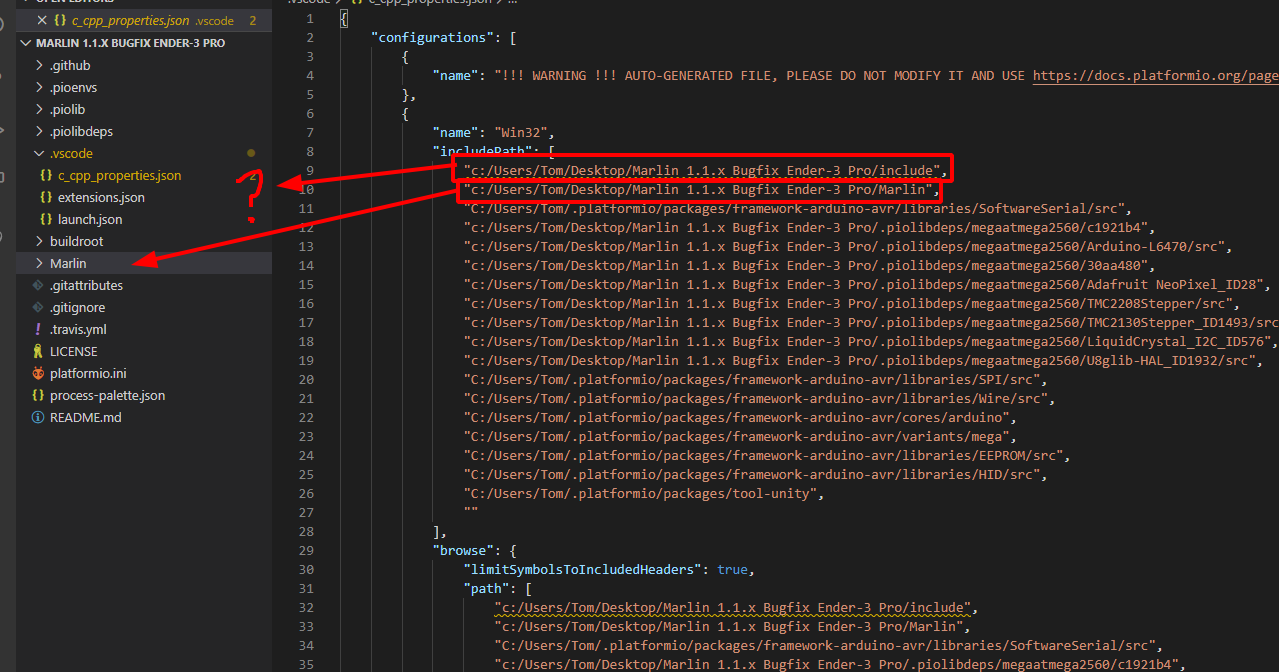This screenshot has width=1279, height=672.
Task: Select the .vscode folder name
Action: pos(71,153)
